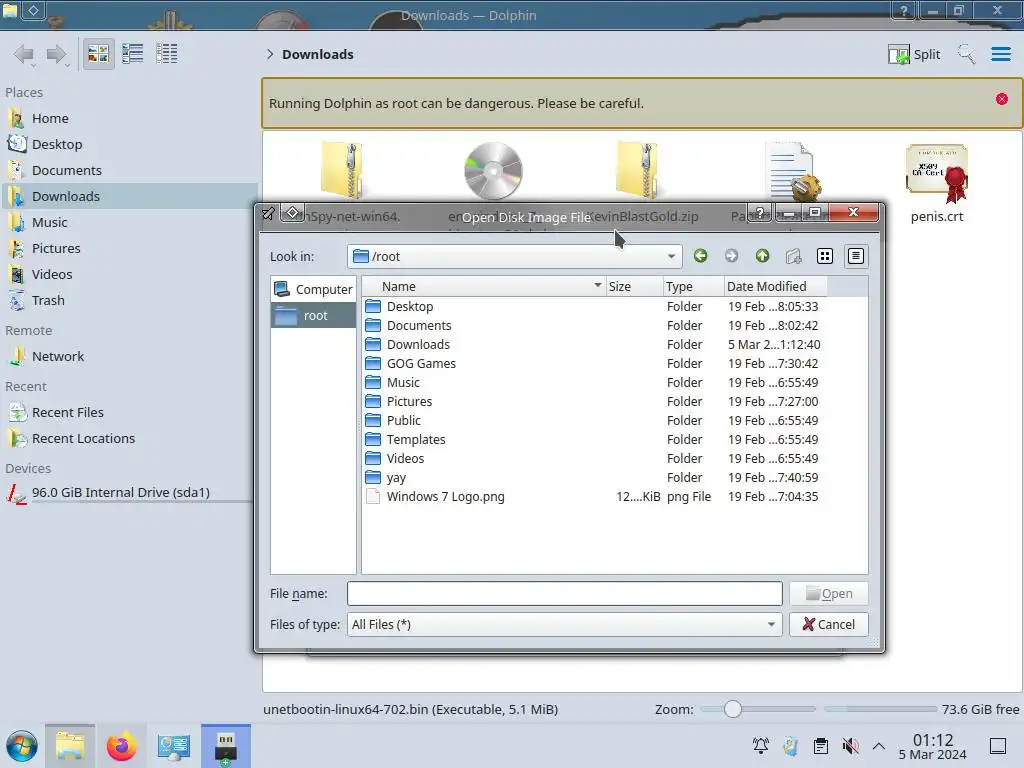This screenshot has height=768, width=1024.
Task: Select root in dialog sidebar
Action: click(x=313, y=315)
